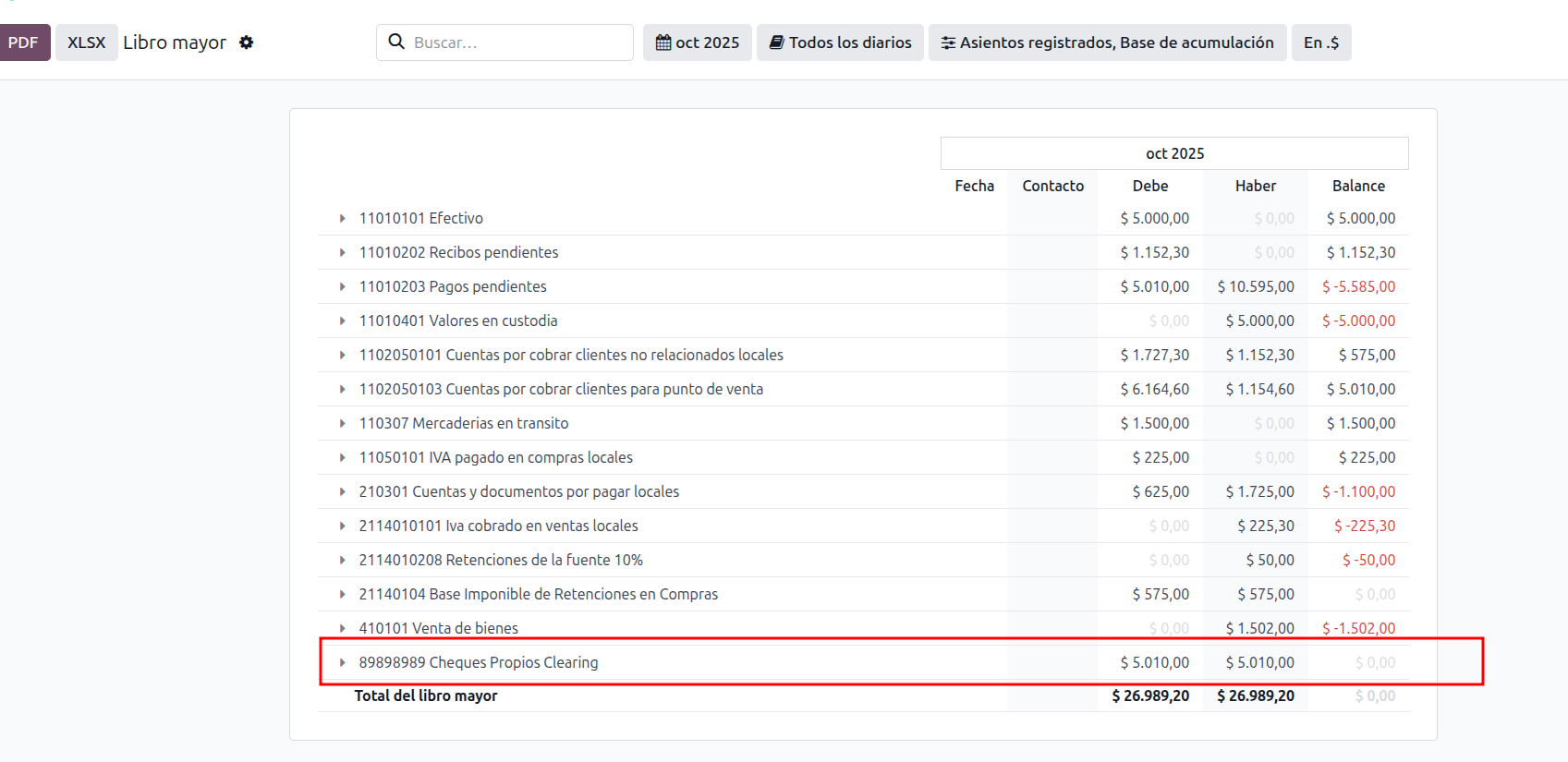Type in the Buscar search field

(x=517, y=42)
